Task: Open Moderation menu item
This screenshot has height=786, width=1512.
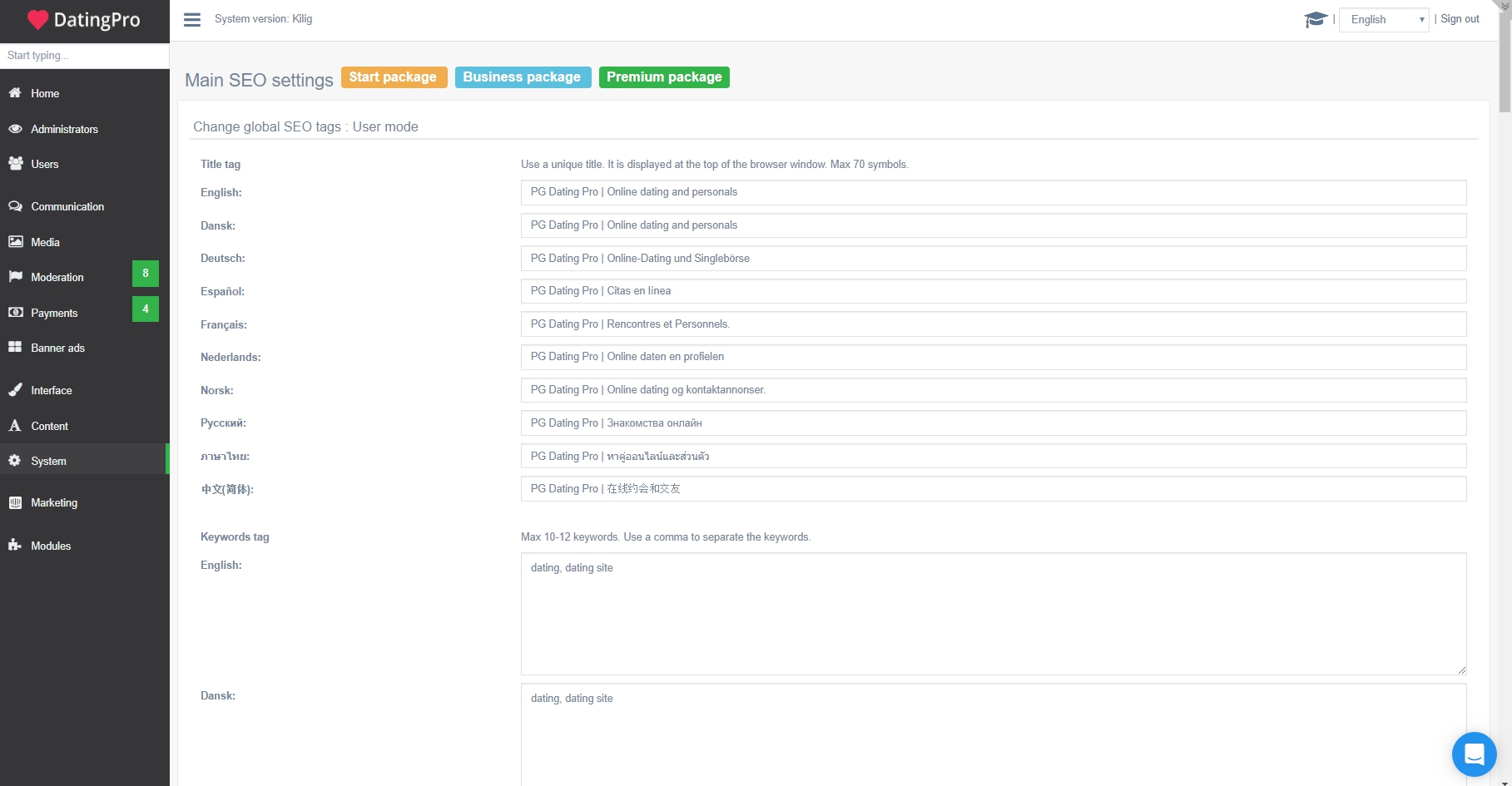Action: tap(57, 277)
